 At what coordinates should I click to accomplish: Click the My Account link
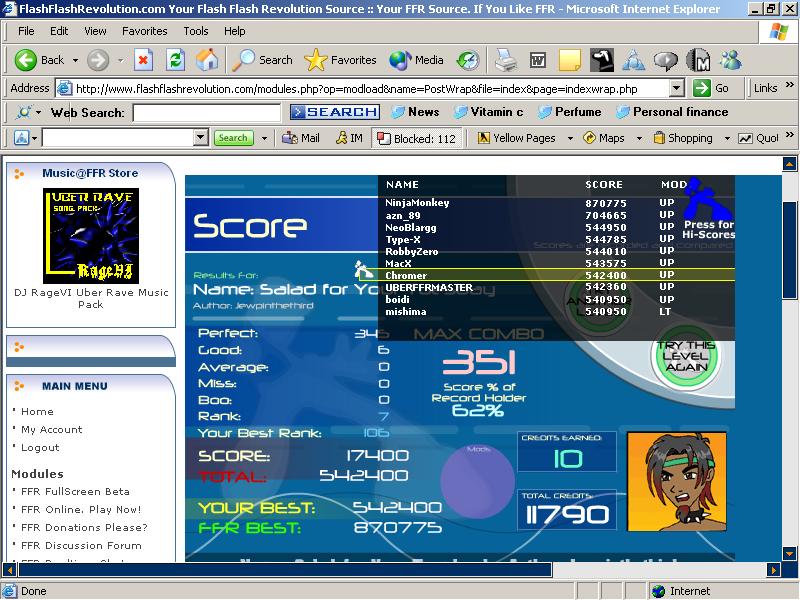[52, 430]
